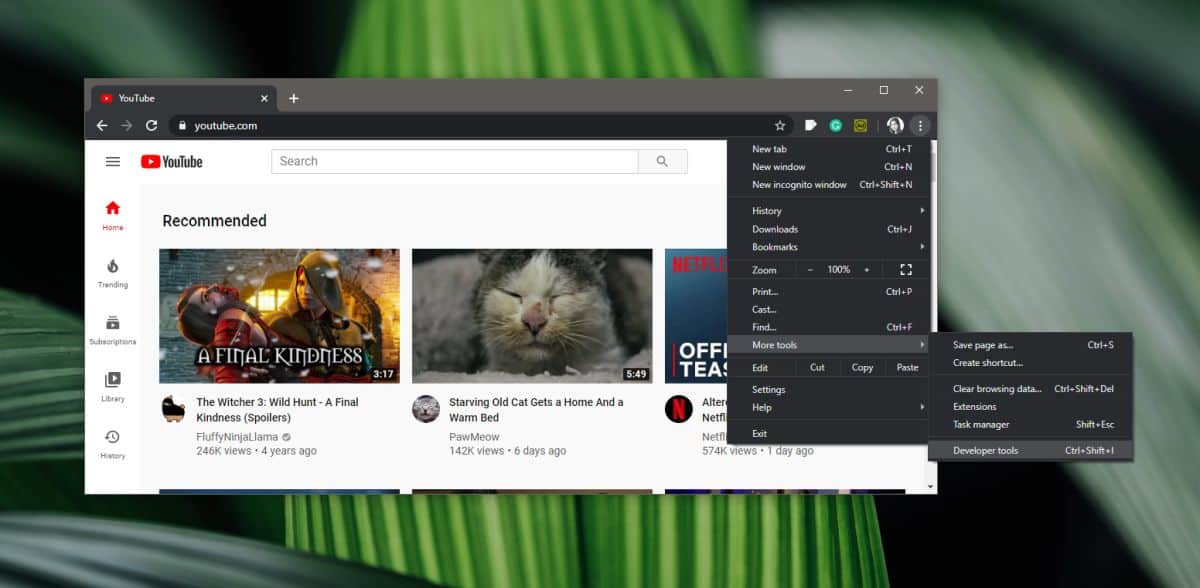Click the Starving Old Cat title link
Viewport: 1200px width, 588px height.
pos(536,410)
